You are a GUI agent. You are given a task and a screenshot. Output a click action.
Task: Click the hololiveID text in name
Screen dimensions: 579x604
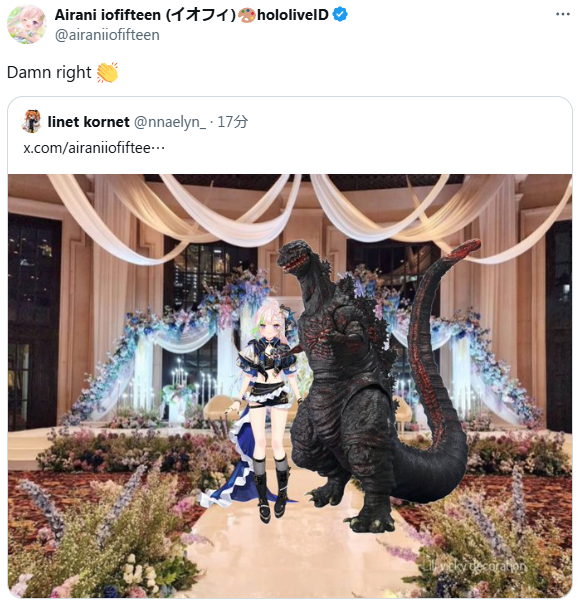click(x=293, y=15)
